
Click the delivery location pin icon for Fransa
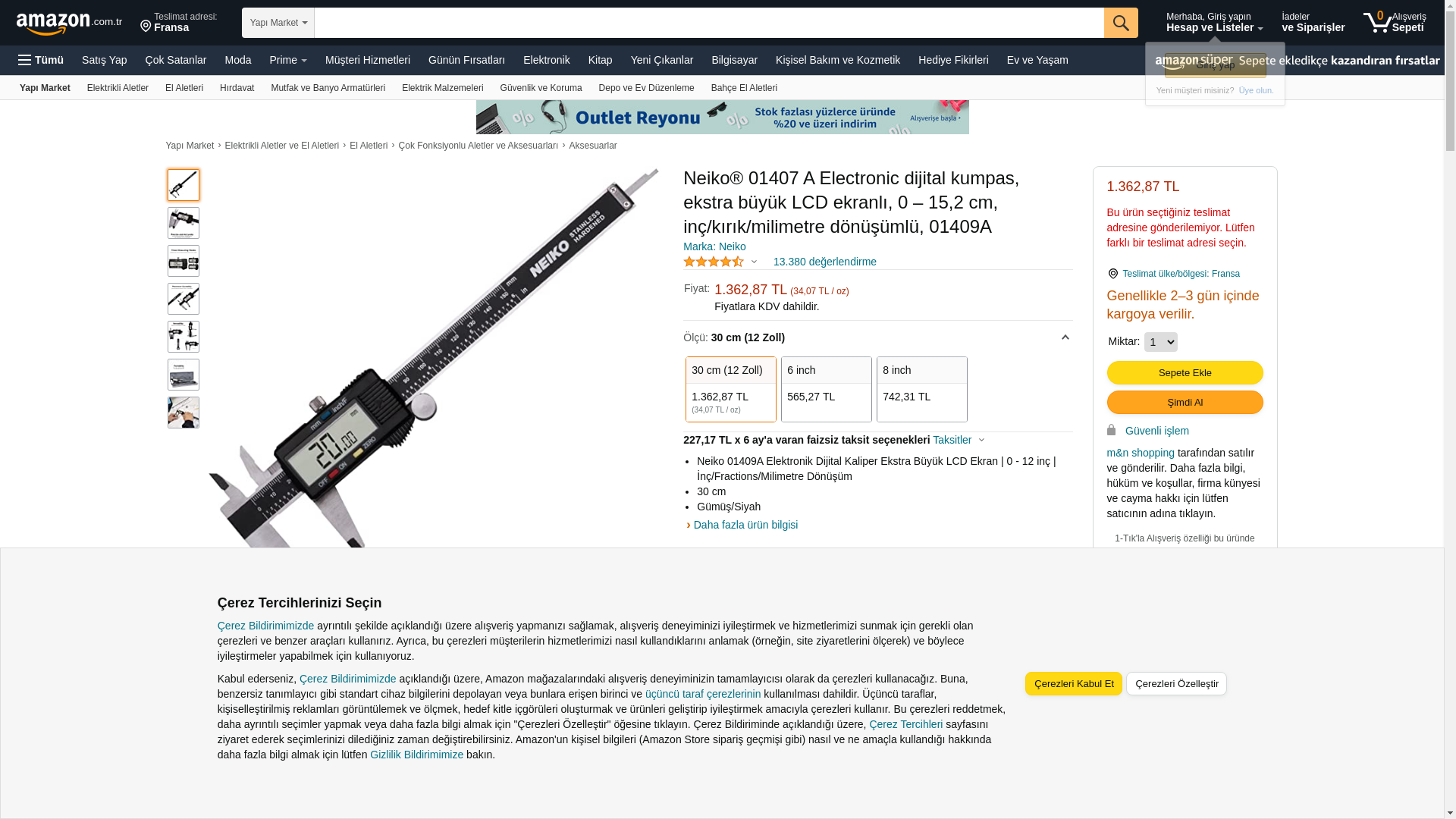pos(146,27)
